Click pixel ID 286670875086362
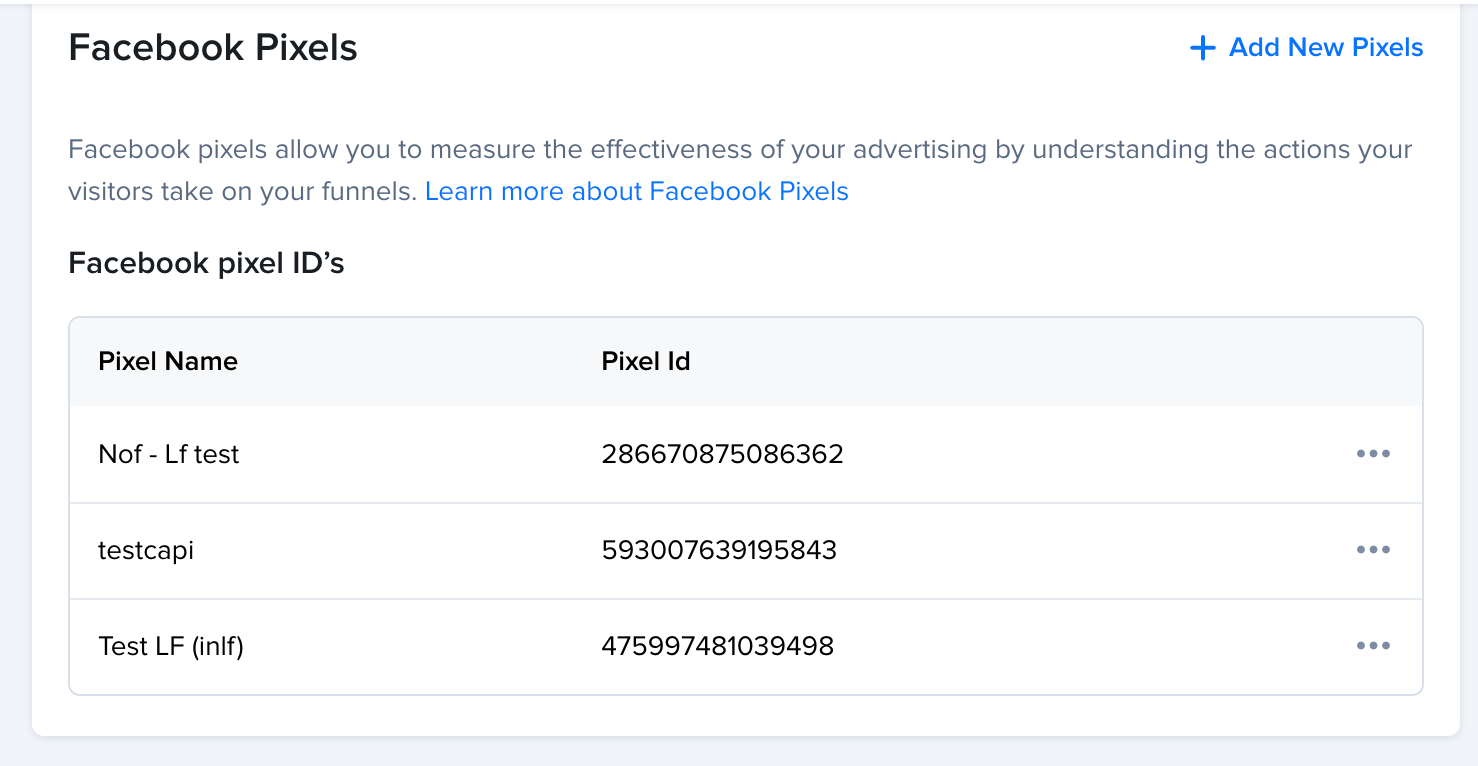This screenshot has width=1478, height=766. pyautogui.click(x=722, y=454)
